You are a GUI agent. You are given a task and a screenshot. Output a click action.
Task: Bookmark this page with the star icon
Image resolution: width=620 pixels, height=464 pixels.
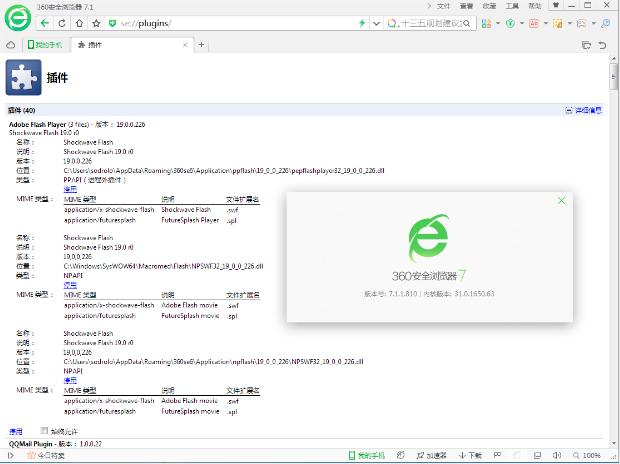pyautogui.click(x=96, y=23)
